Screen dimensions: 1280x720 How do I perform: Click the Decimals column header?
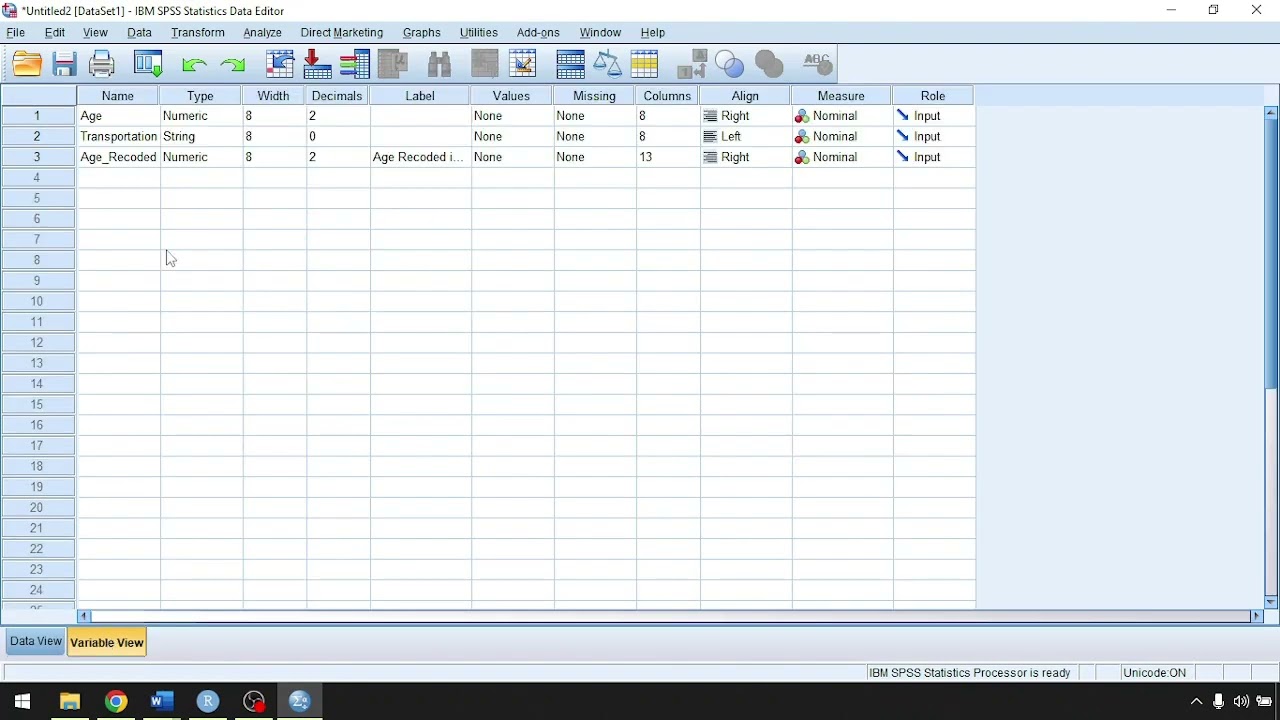337,96
